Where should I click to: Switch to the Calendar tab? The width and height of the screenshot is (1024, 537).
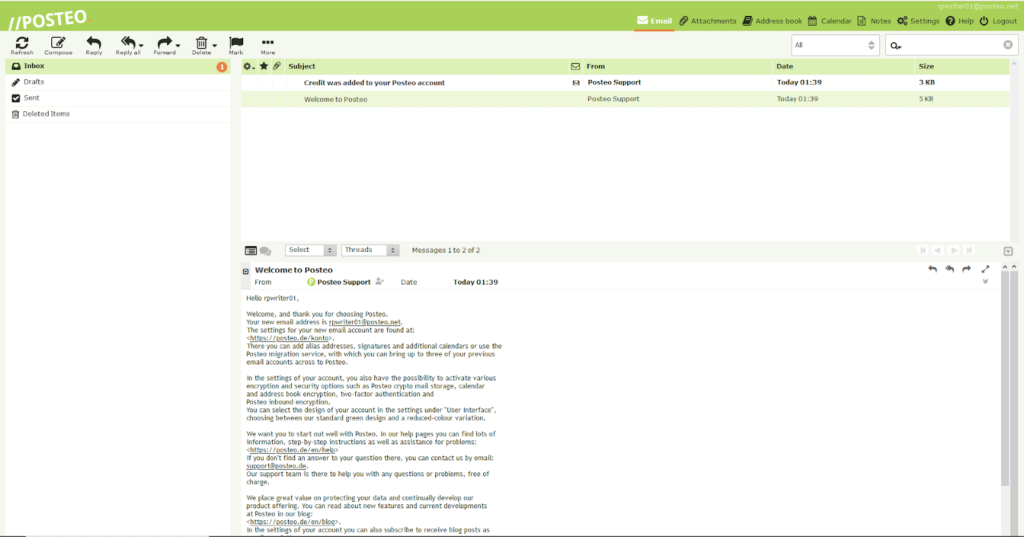tap(829, 21)
